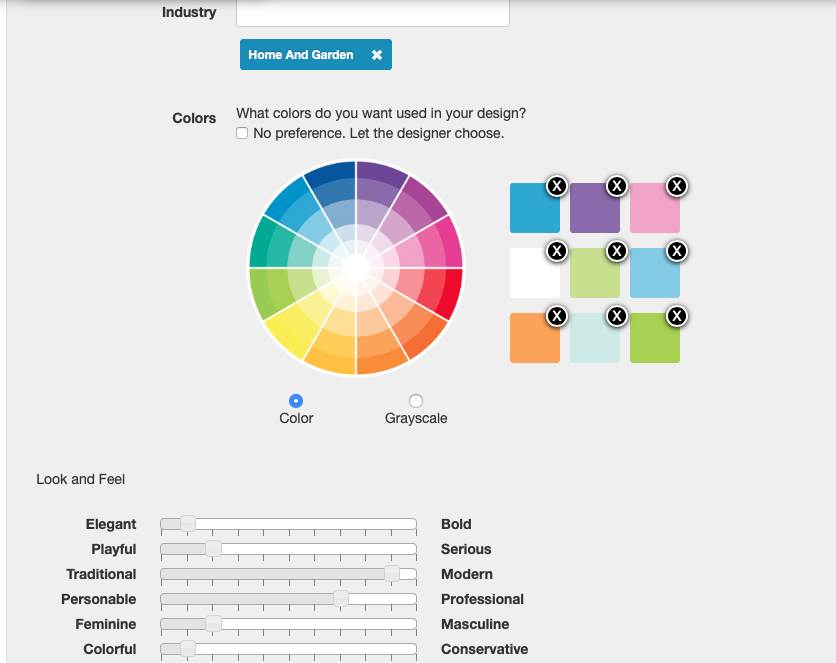Click the Elegant to Bold slider handle
Image resolution: width=836 pixels, height=663 pixels.
[187, 524]
